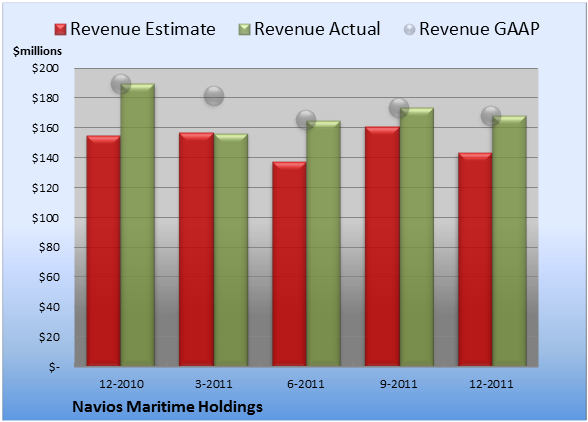Click the red Revenue Estimate legend swatch
Screen dimensions: 588x422
pyautogui.click(x=60, y=30)
